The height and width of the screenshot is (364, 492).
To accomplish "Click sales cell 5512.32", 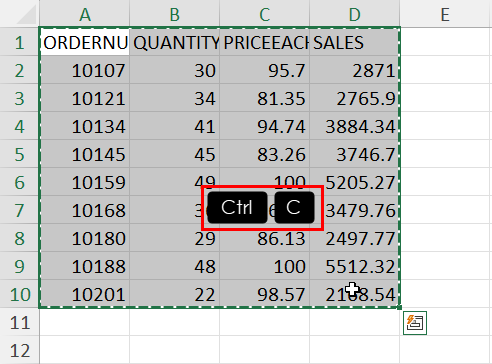I will pyautogui.click(x=355, y=266).
